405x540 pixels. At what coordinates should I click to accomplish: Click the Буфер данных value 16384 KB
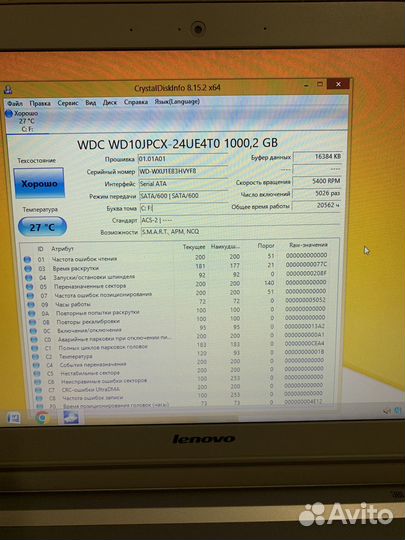(x=317, y=157)
